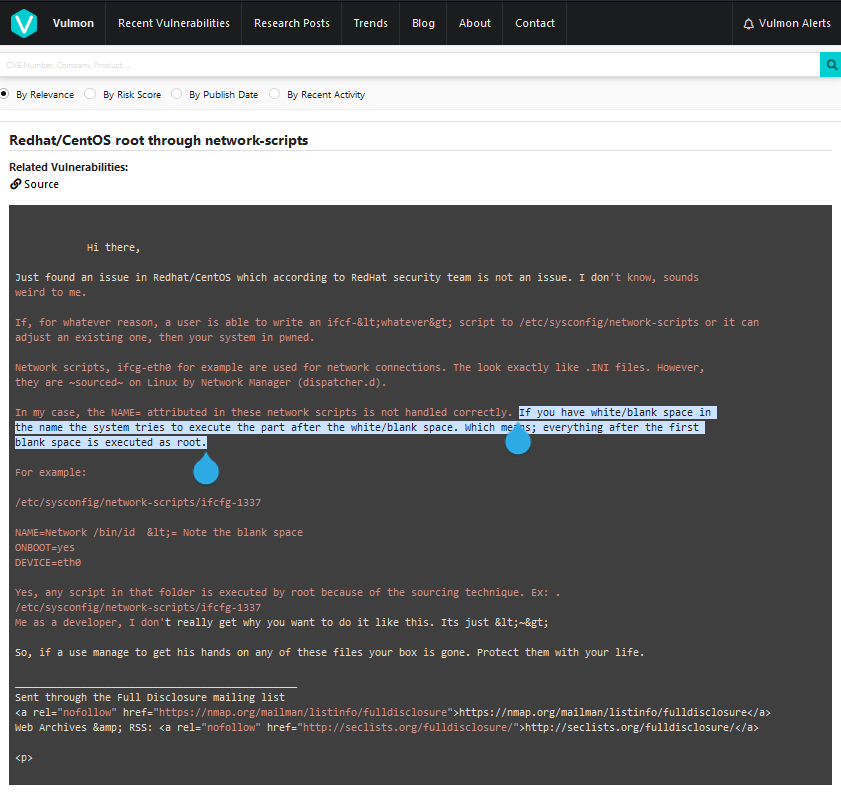Click the Related Vulnerabilities label
Image resolution: width=841 pixels, height=795 pixels.
point(69,167)
